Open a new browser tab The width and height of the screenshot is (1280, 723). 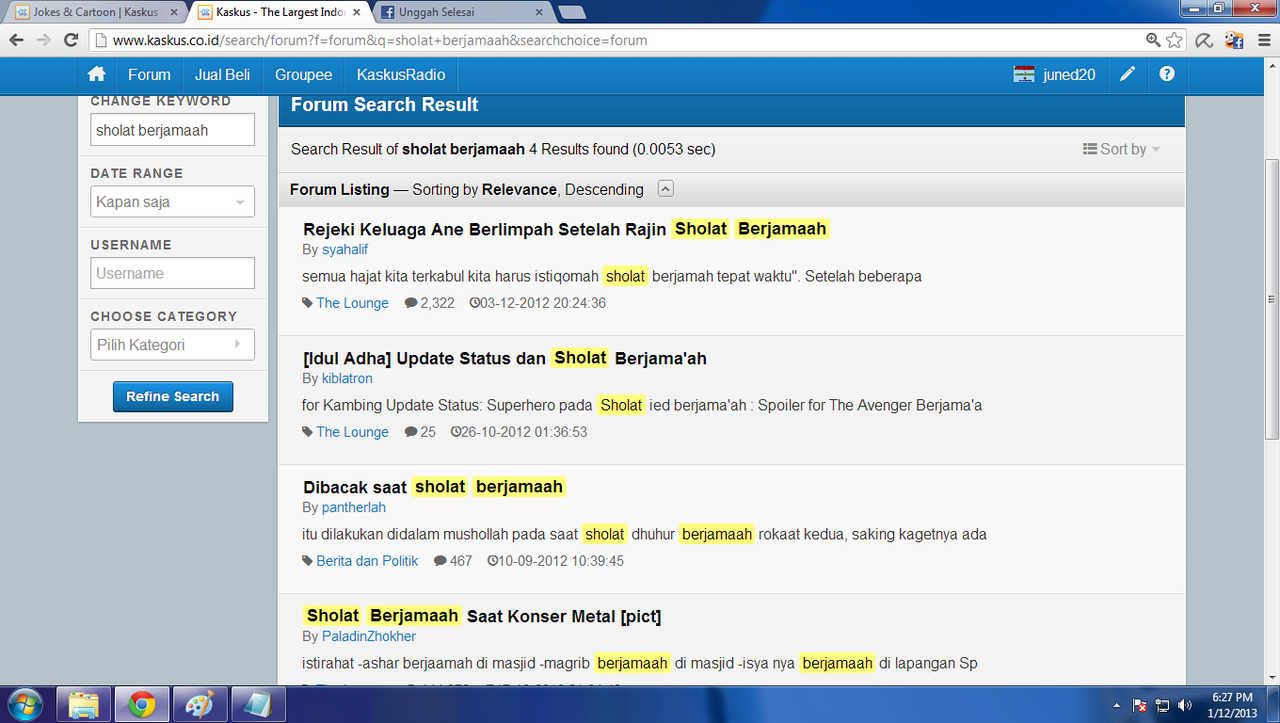(572, 13)
